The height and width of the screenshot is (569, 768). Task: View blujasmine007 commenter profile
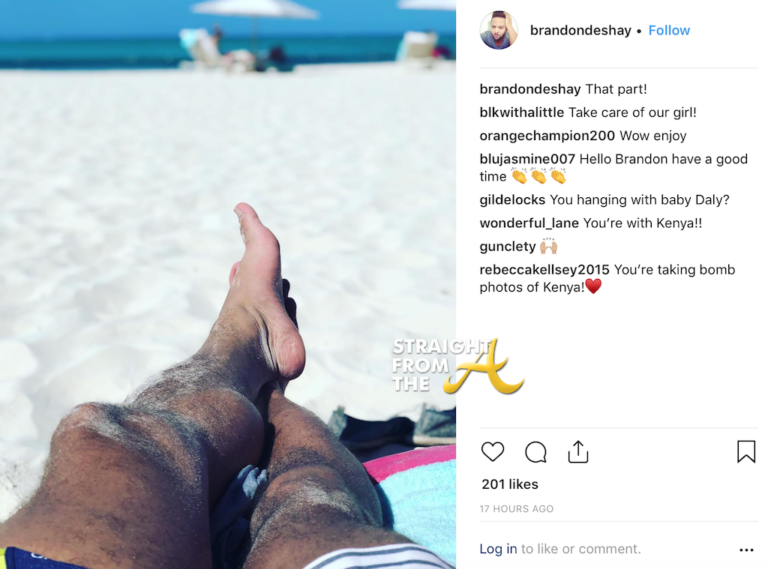coord(527,159)
